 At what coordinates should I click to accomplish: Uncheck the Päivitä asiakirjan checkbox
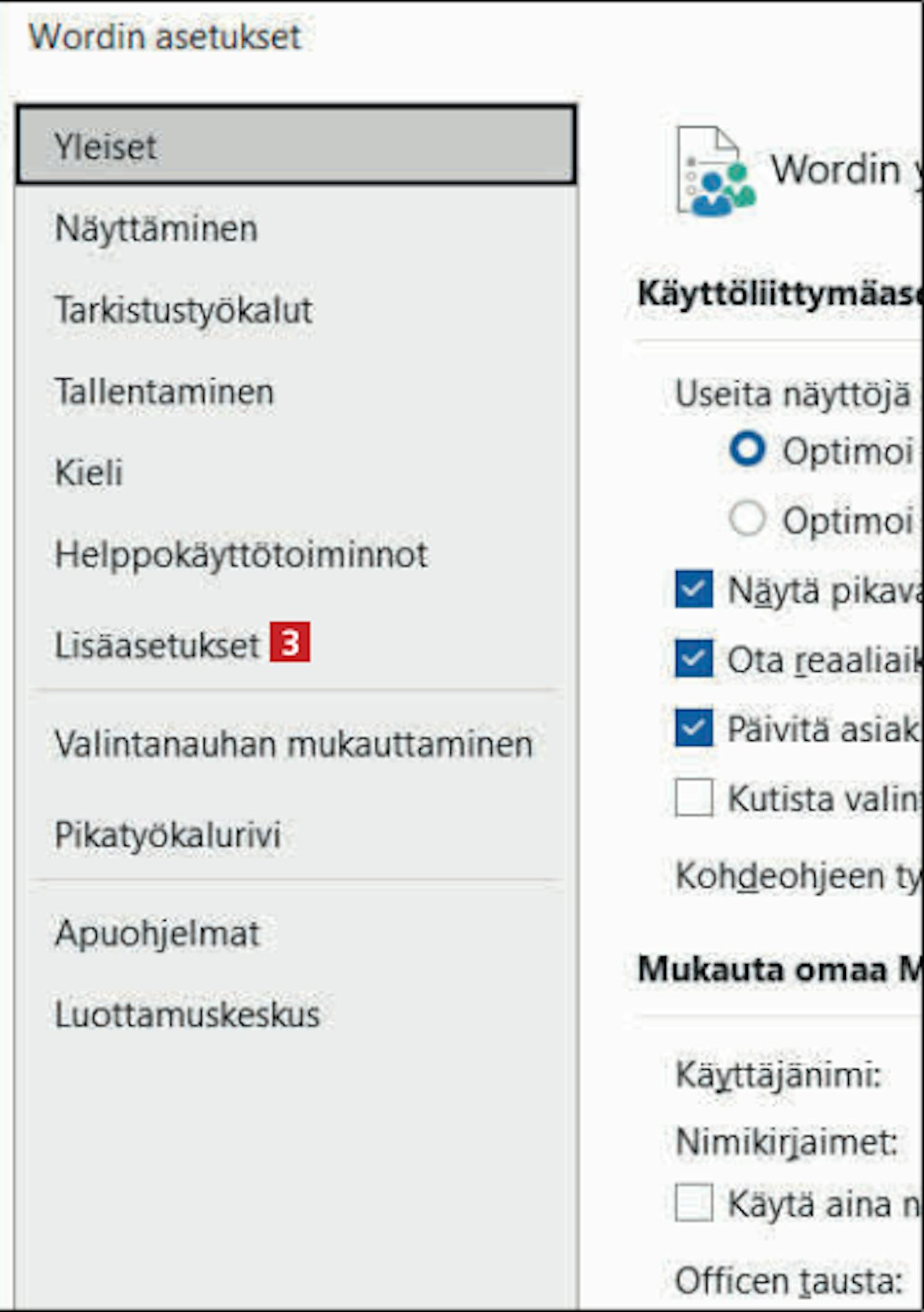click(x=694, y=728)
